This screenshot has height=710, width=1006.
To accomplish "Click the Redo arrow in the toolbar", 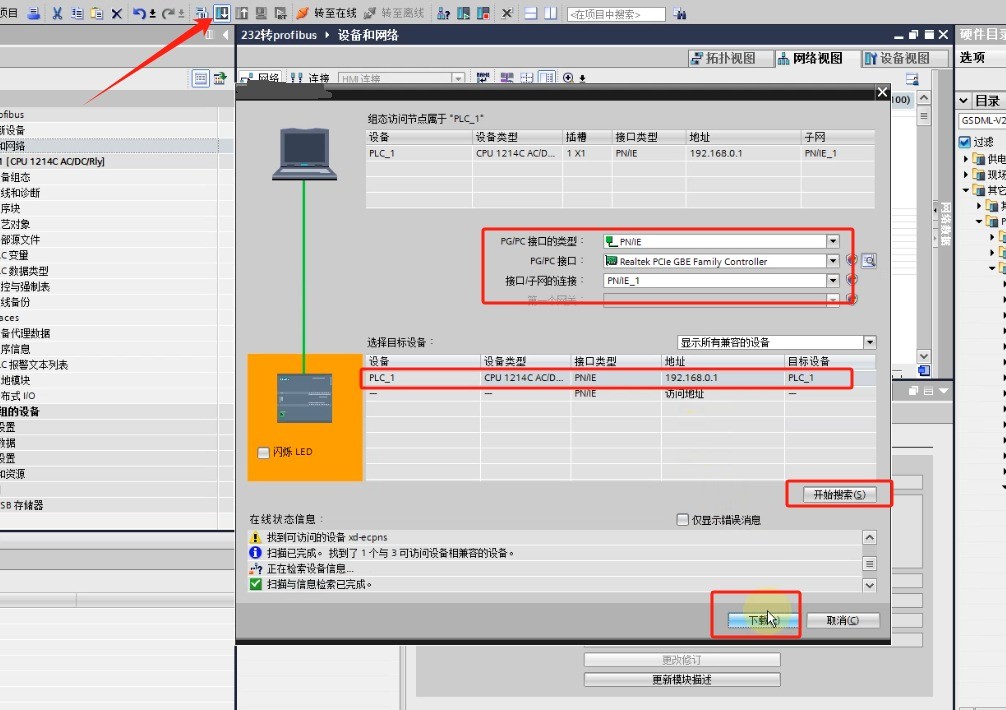I will click(169, 13).
